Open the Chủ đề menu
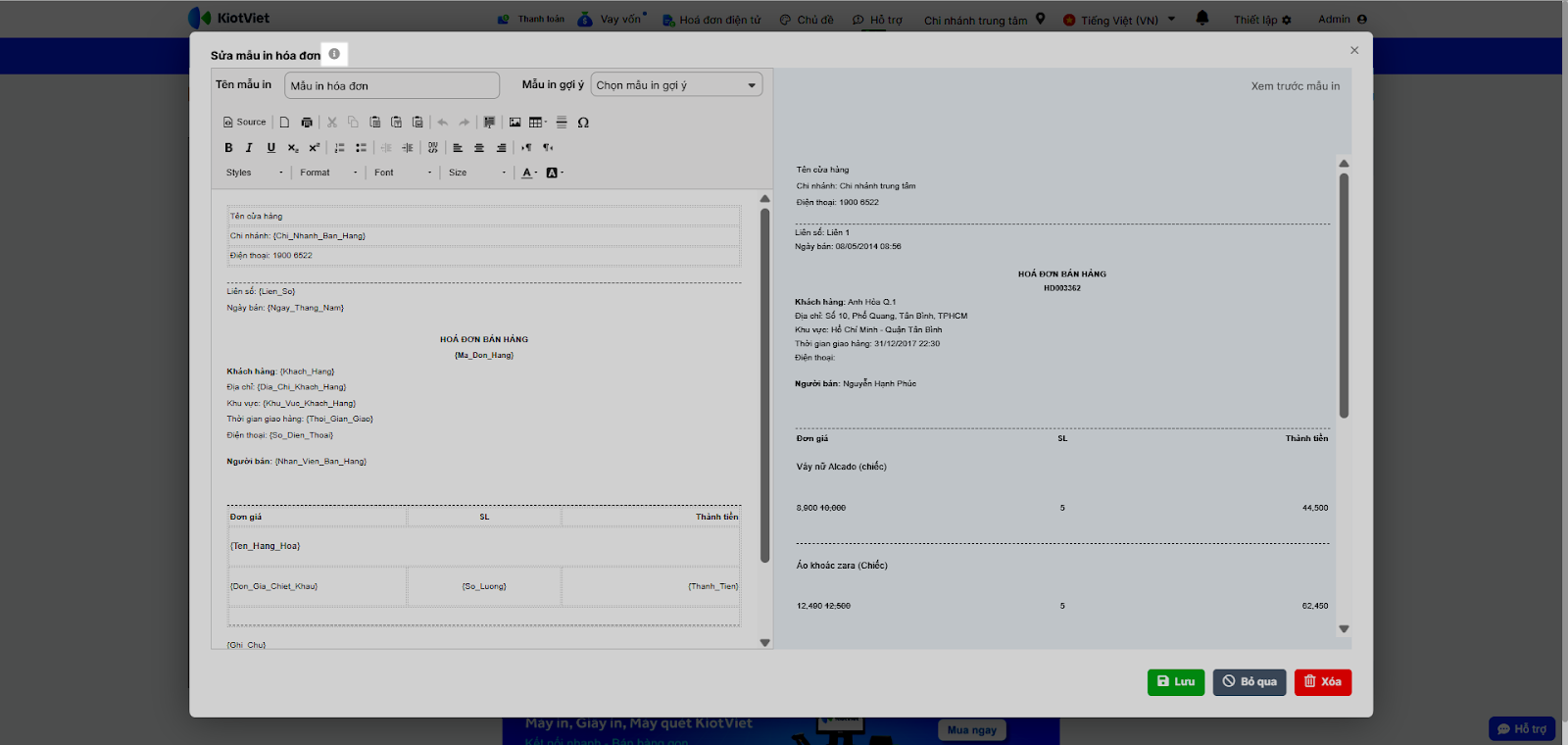 [x=807, y=20]
